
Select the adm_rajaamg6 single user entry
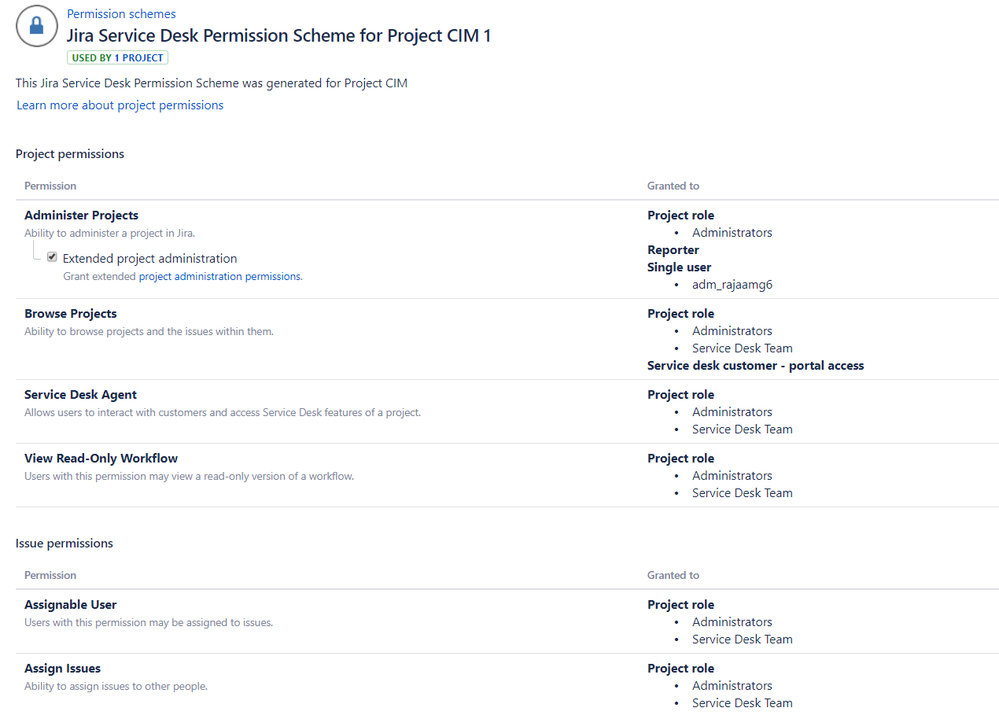click(732, 284)
